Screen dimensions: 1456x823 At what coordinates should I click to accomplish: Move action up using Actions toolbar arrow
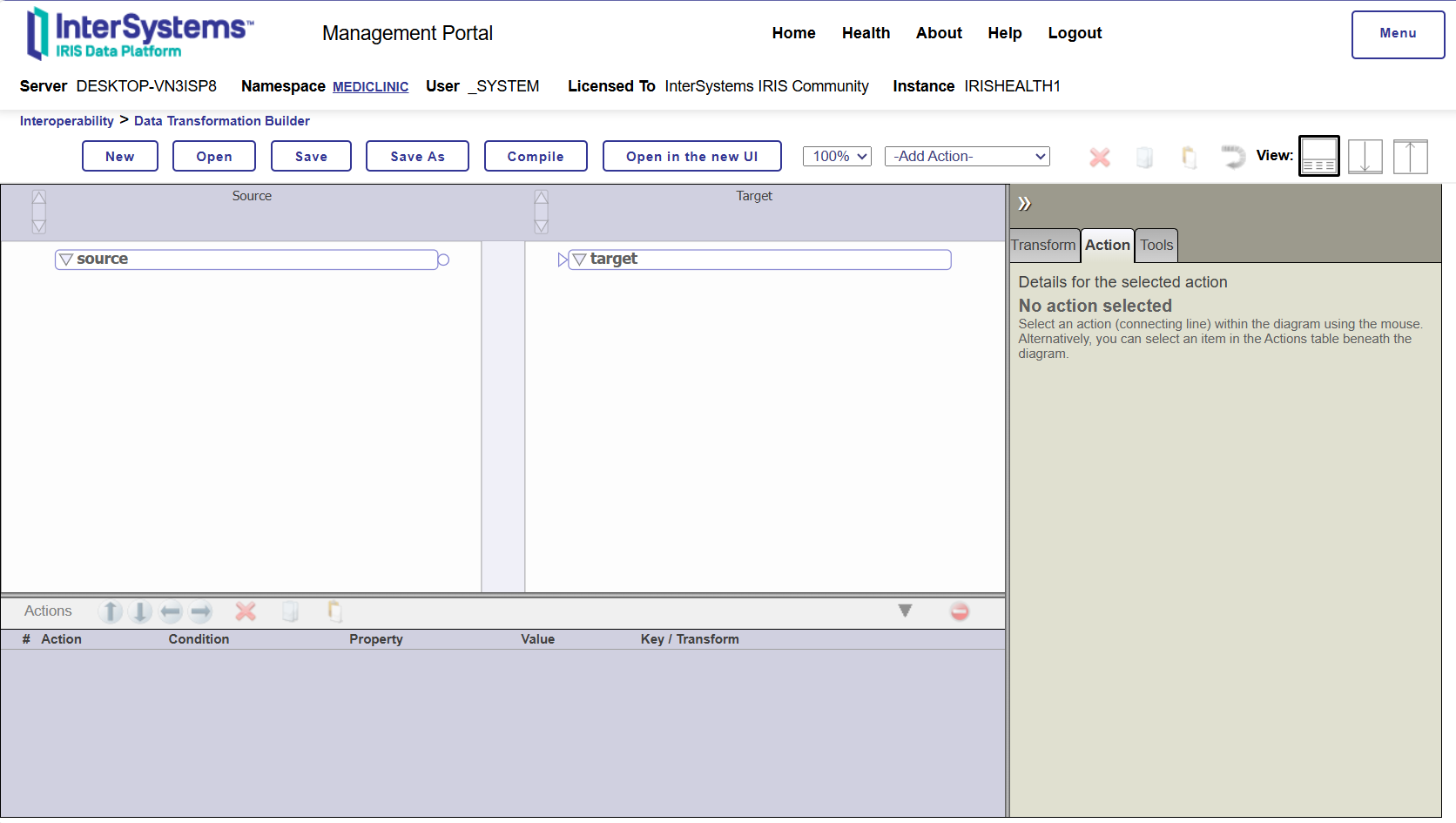111,611
